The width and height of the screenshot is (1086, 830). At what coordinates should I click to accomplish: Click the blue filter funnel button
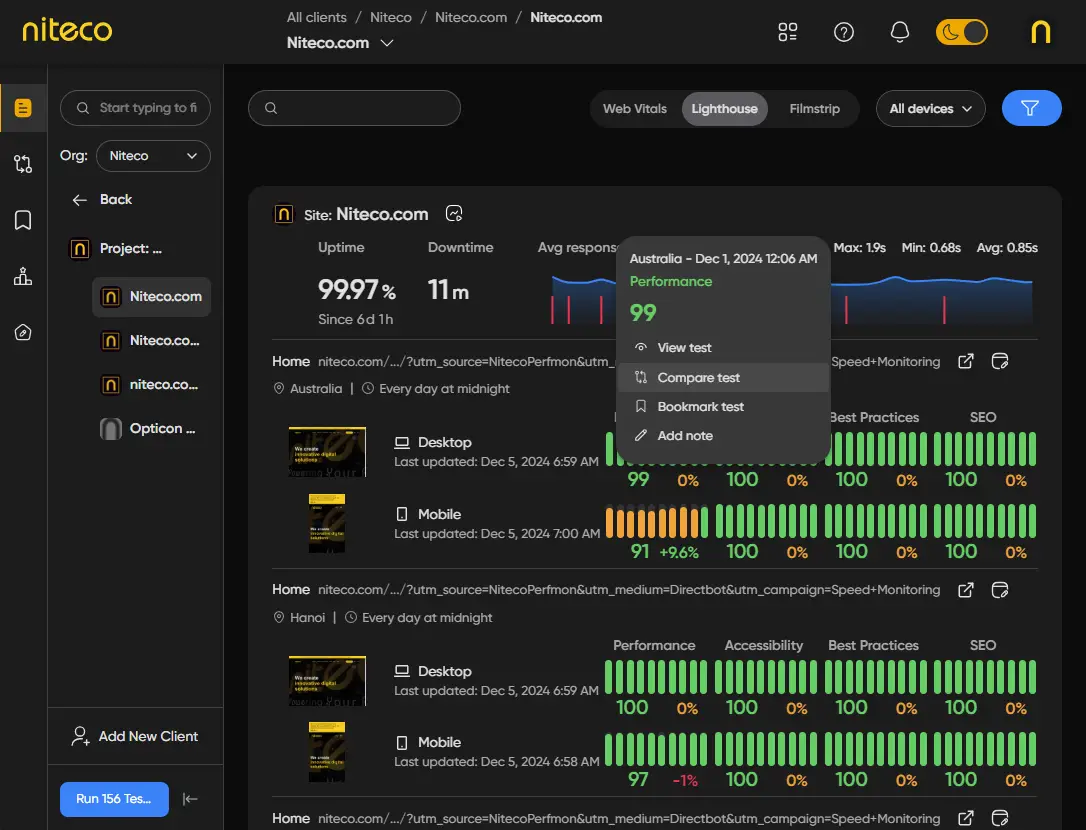1031,108
